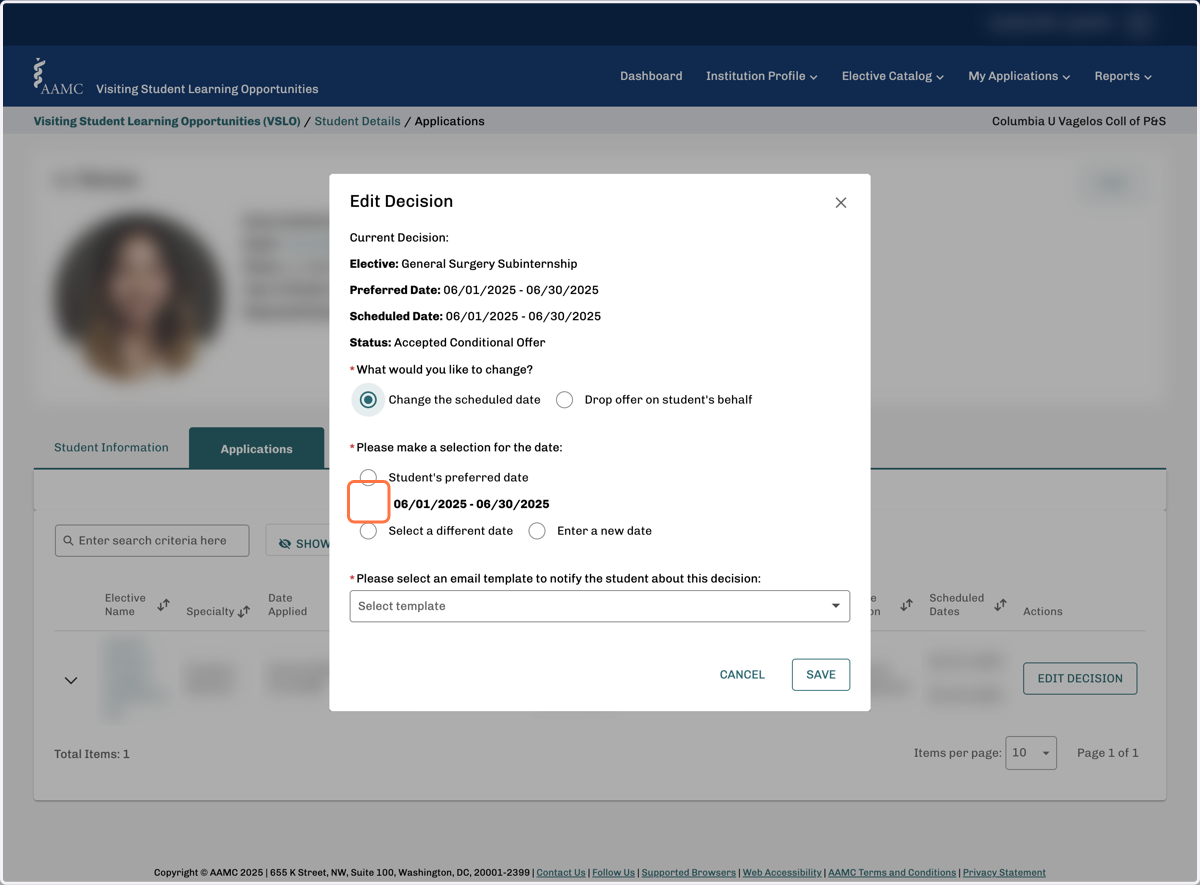Open AAMC Terms and Conditions link

coord(892,873)
